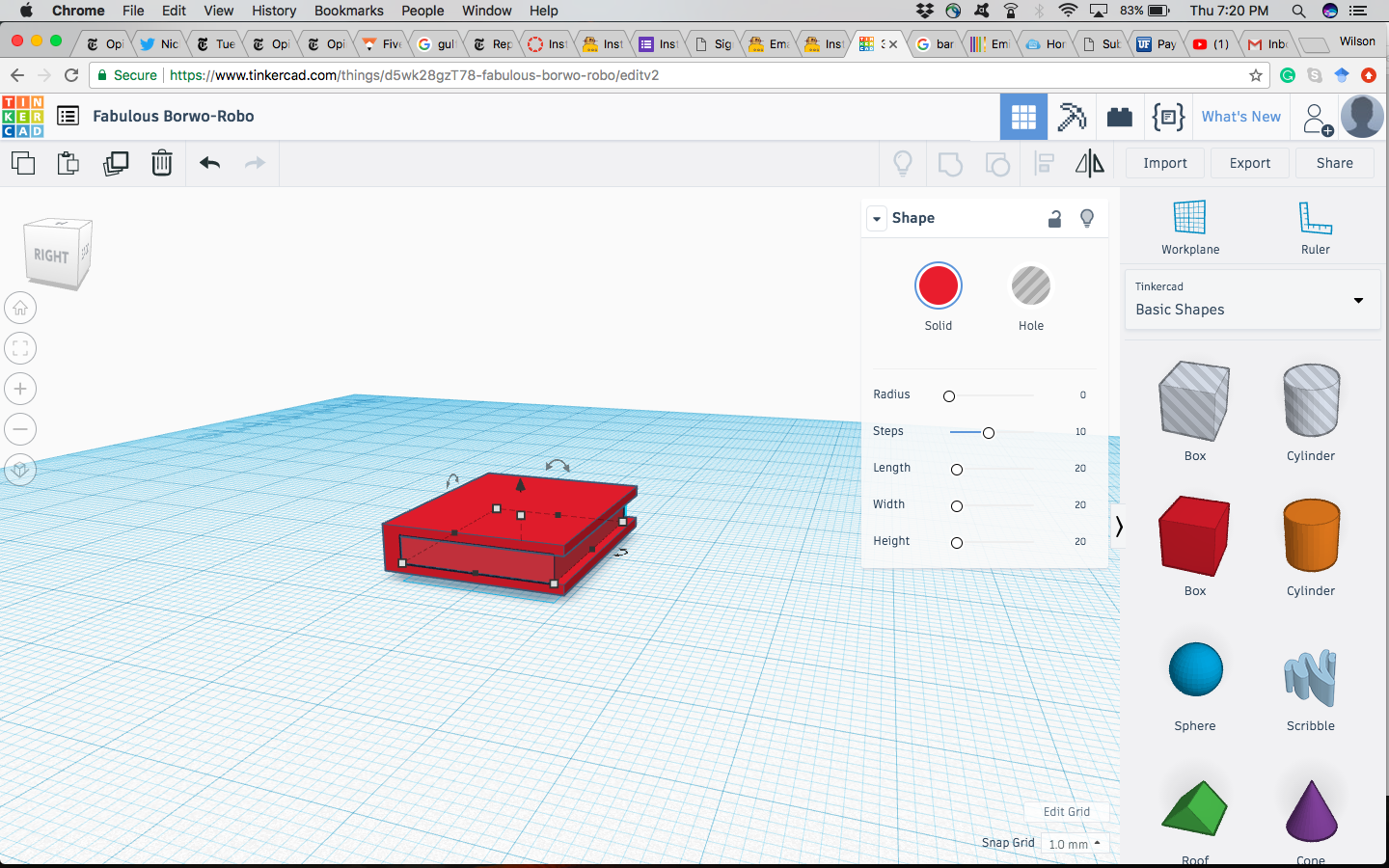Redo the last action
The width and height of the screenshot is (1389, 868).
255,163
